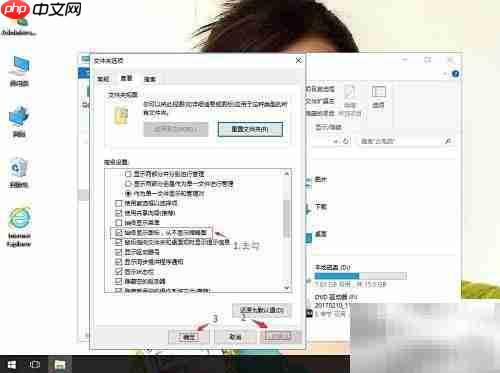
Task: Click the up arrow of advanced settings scrollbar
Action: 287,173
